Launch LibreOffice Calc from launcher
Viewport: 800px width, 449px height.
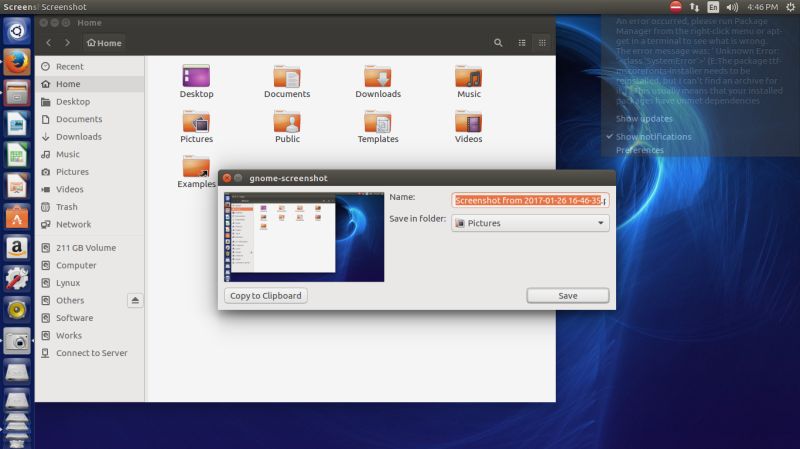pyautogui.click(x=17, y=155)
